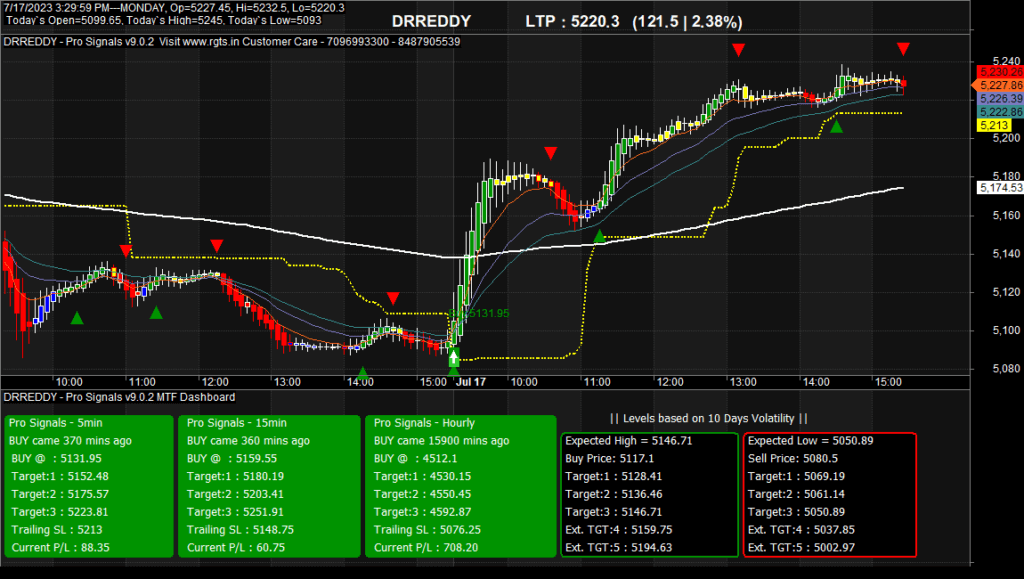Image resolution: width=1024 pixels, height=579 pixels.
Task: Click Target:3 : 5223.81
Action: pyautogui.click(x=59, y=512)
